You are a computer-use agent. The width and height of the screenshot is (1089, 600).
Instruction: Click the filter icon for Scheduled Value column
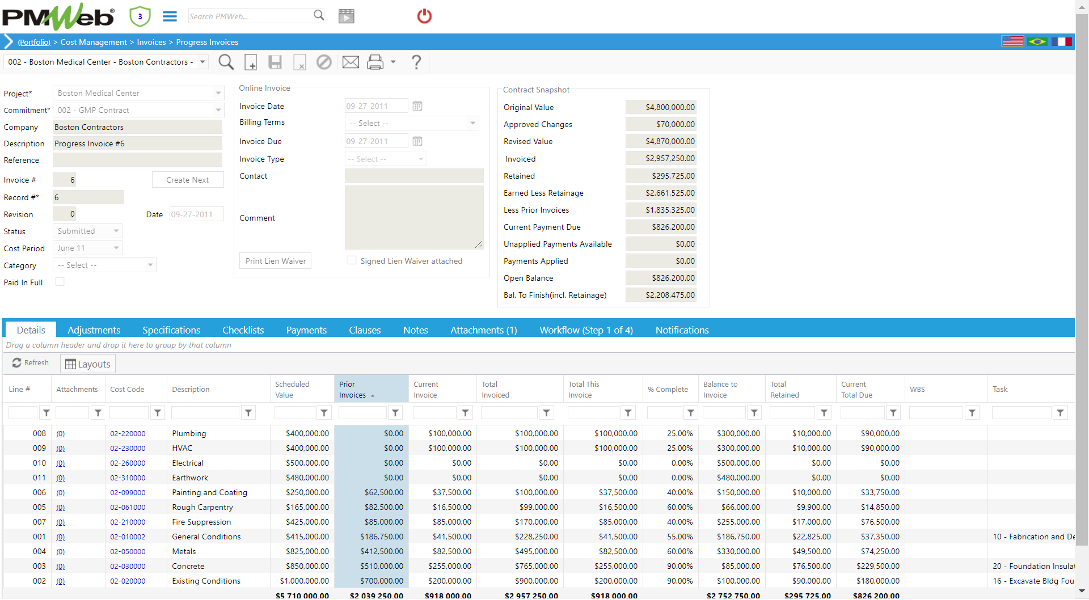click(x=324, y=412)
